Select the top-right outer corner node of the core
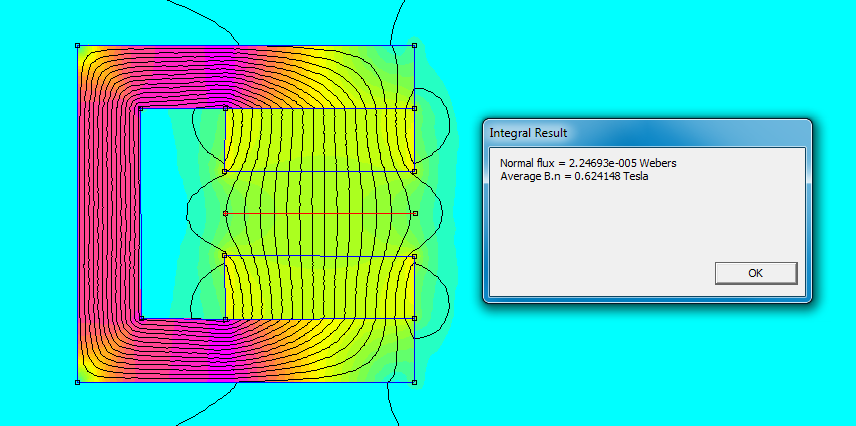This screenshot has width=856, height=426. 414,45
